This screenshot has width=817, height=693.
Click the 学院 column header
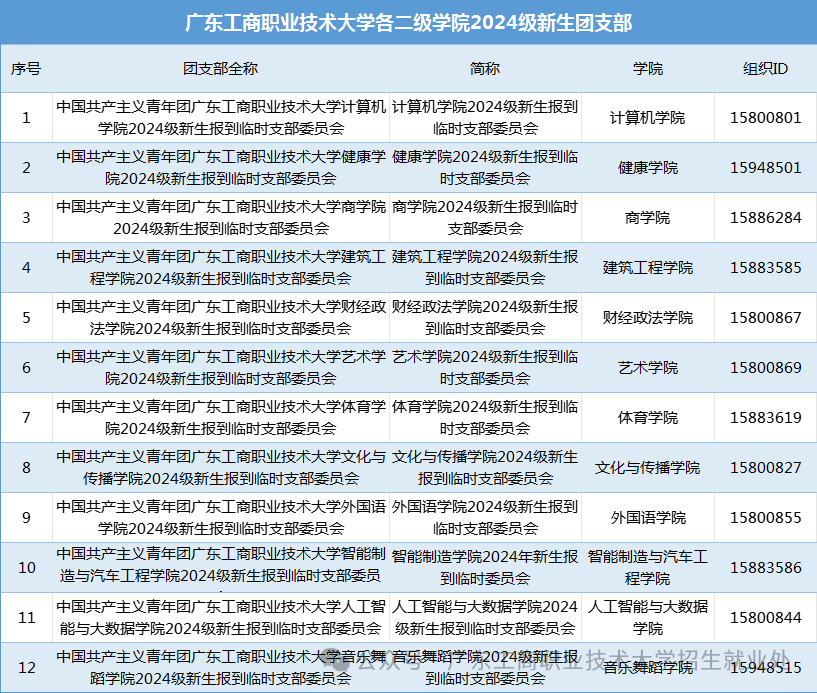648,68
